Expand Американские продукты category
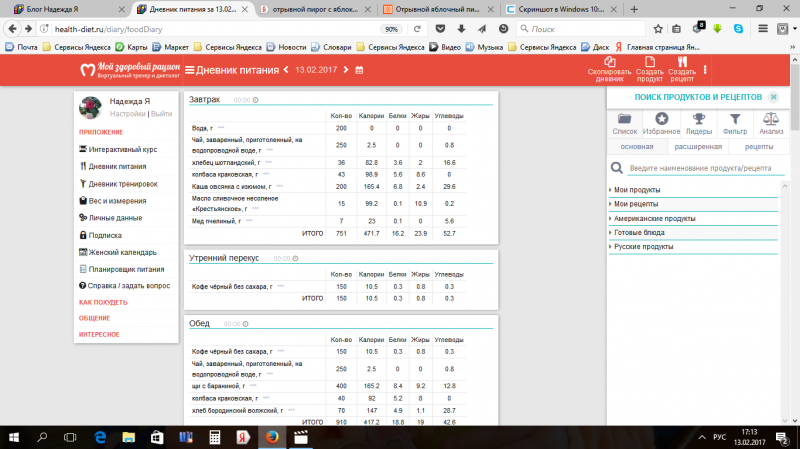This screenshot has height=449, width=800. click(x=654, y=218)
